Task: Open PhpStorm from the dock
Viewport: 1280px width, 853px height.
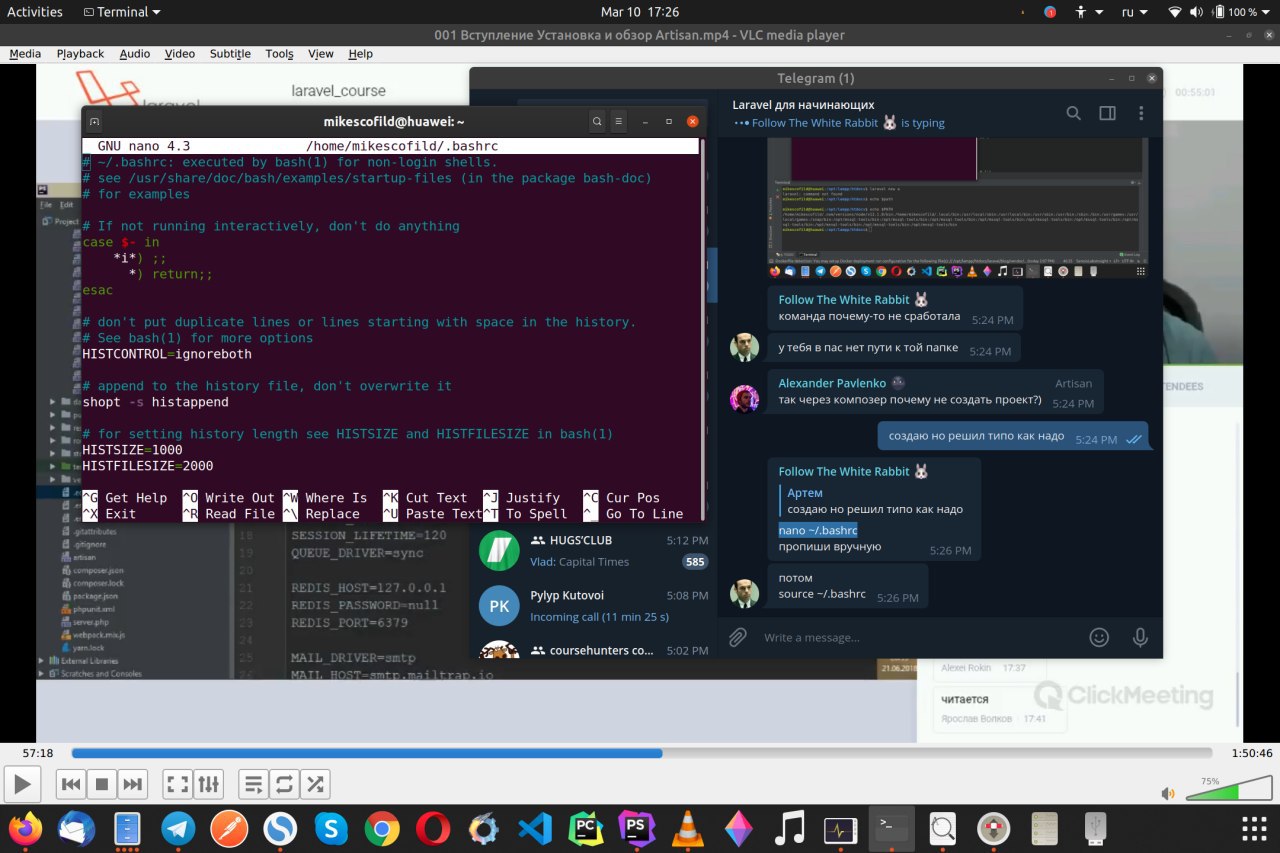Action: pyautogui.click(x=636, y=828)
